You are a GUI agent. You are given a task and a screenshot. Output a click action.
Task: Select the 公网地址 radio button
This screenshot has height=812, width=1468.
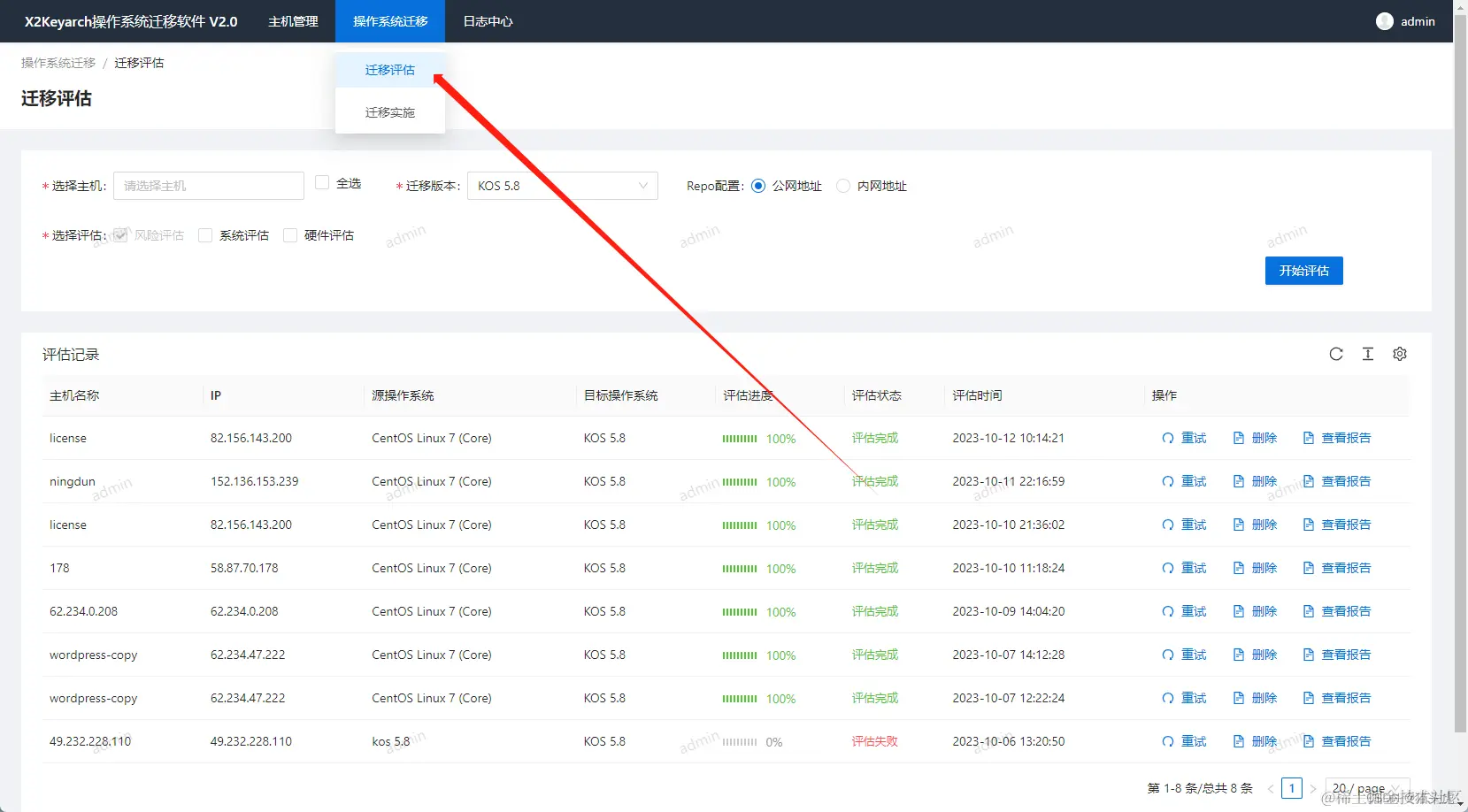point(758,186)
